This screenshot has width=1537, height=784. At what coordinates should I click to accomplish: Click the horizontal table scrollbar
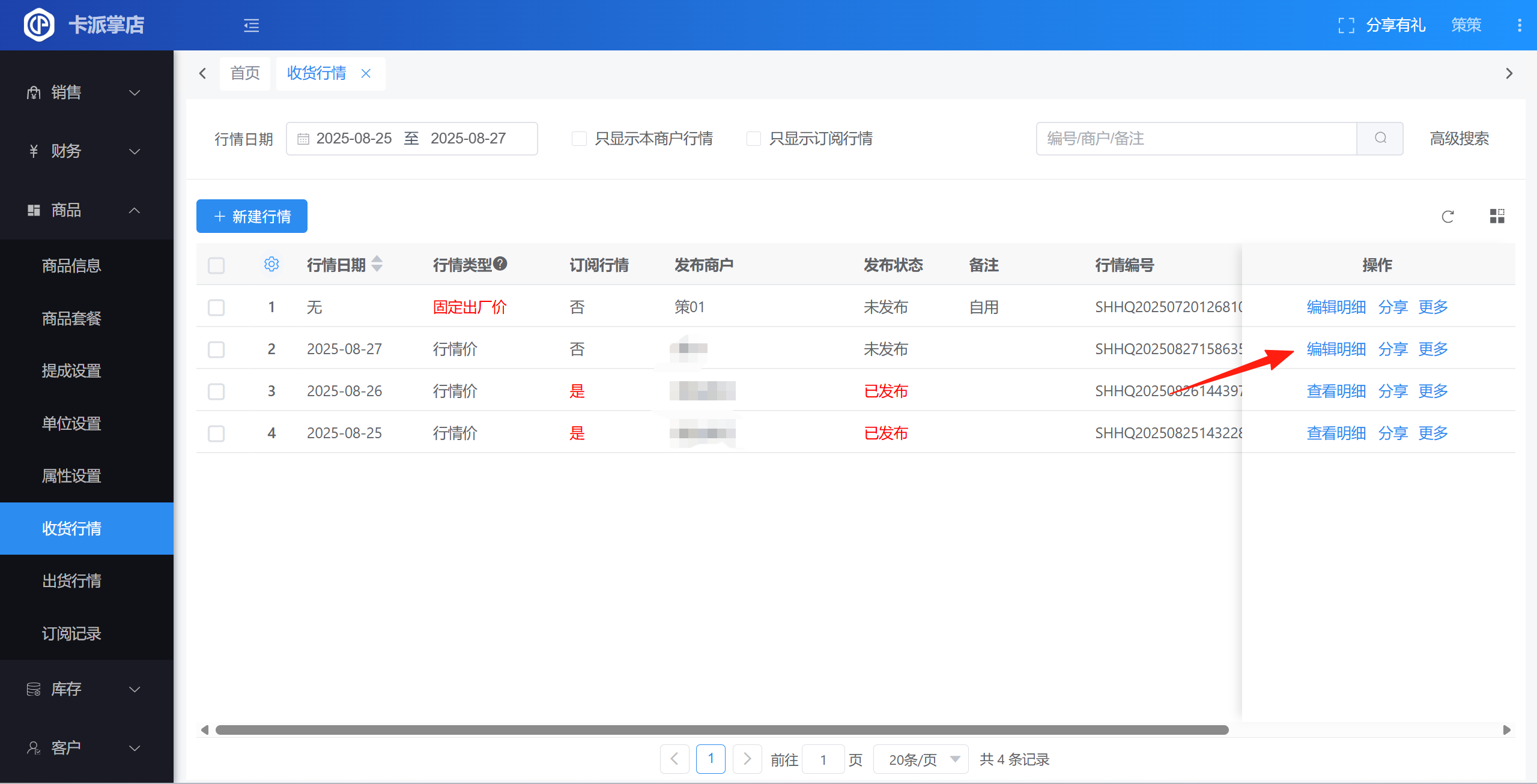point(721,730)
